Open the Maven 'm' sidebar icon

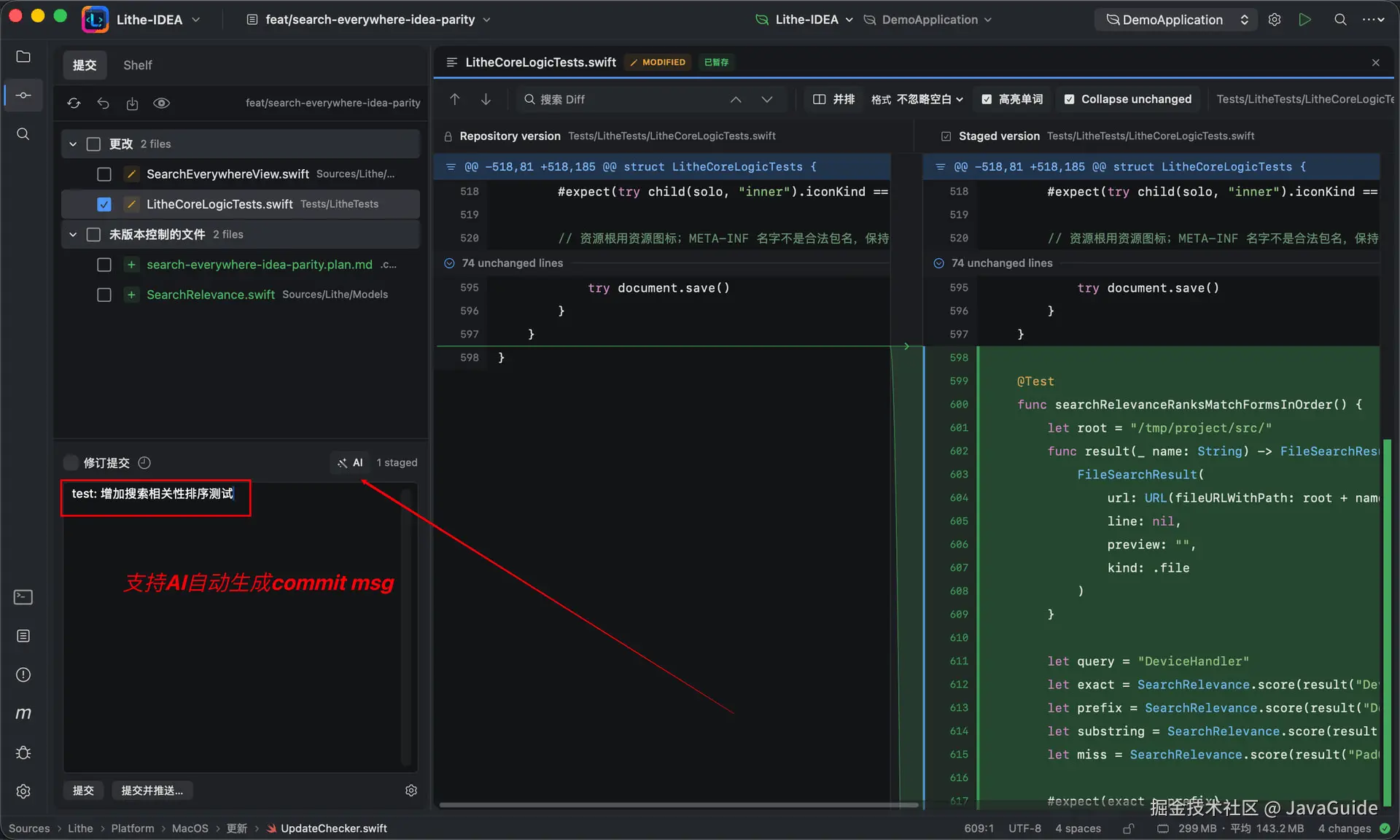[23, 713]
